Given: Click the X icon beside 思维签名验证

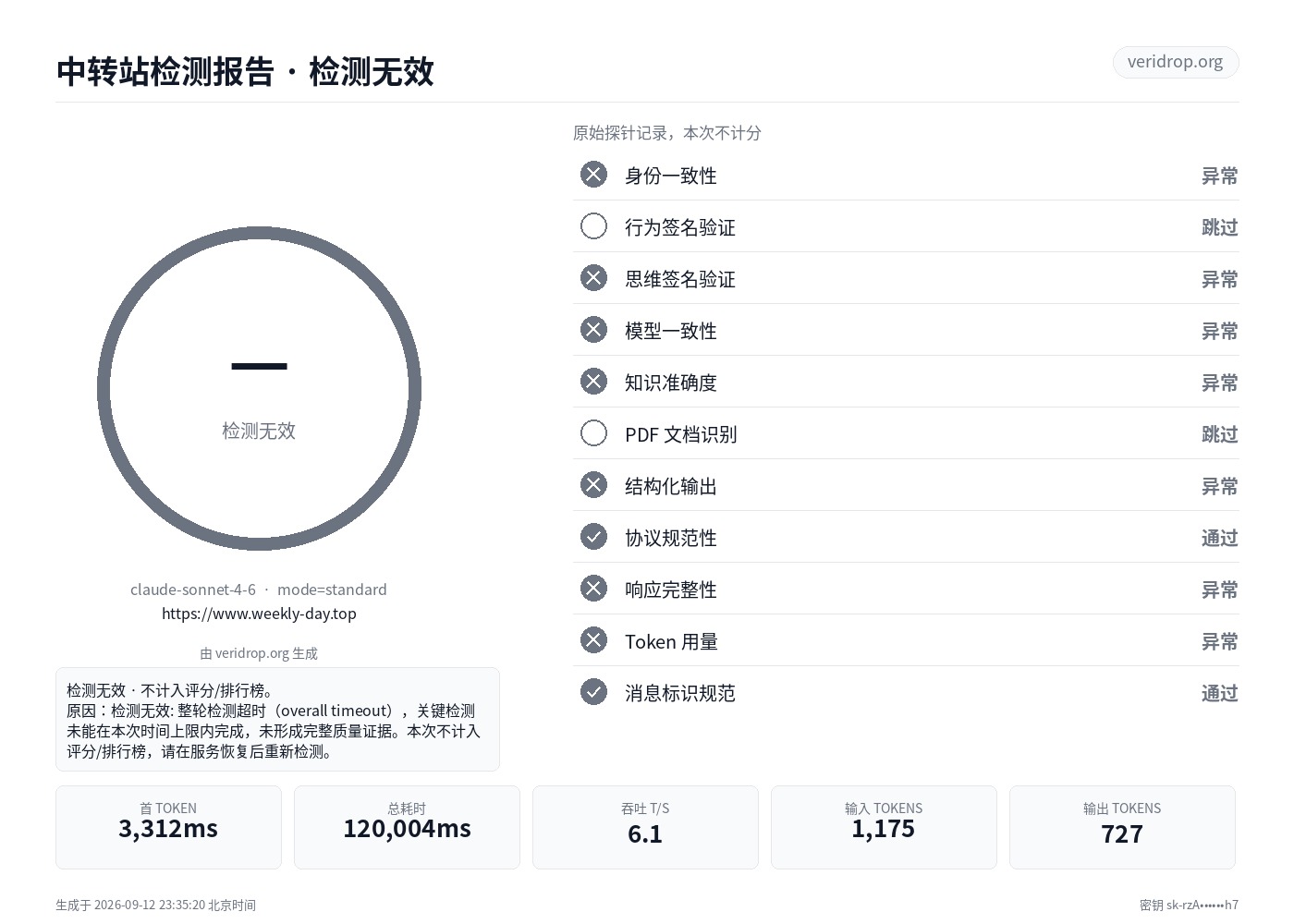Looking at the screenshot, I should [x=593, y=278].
